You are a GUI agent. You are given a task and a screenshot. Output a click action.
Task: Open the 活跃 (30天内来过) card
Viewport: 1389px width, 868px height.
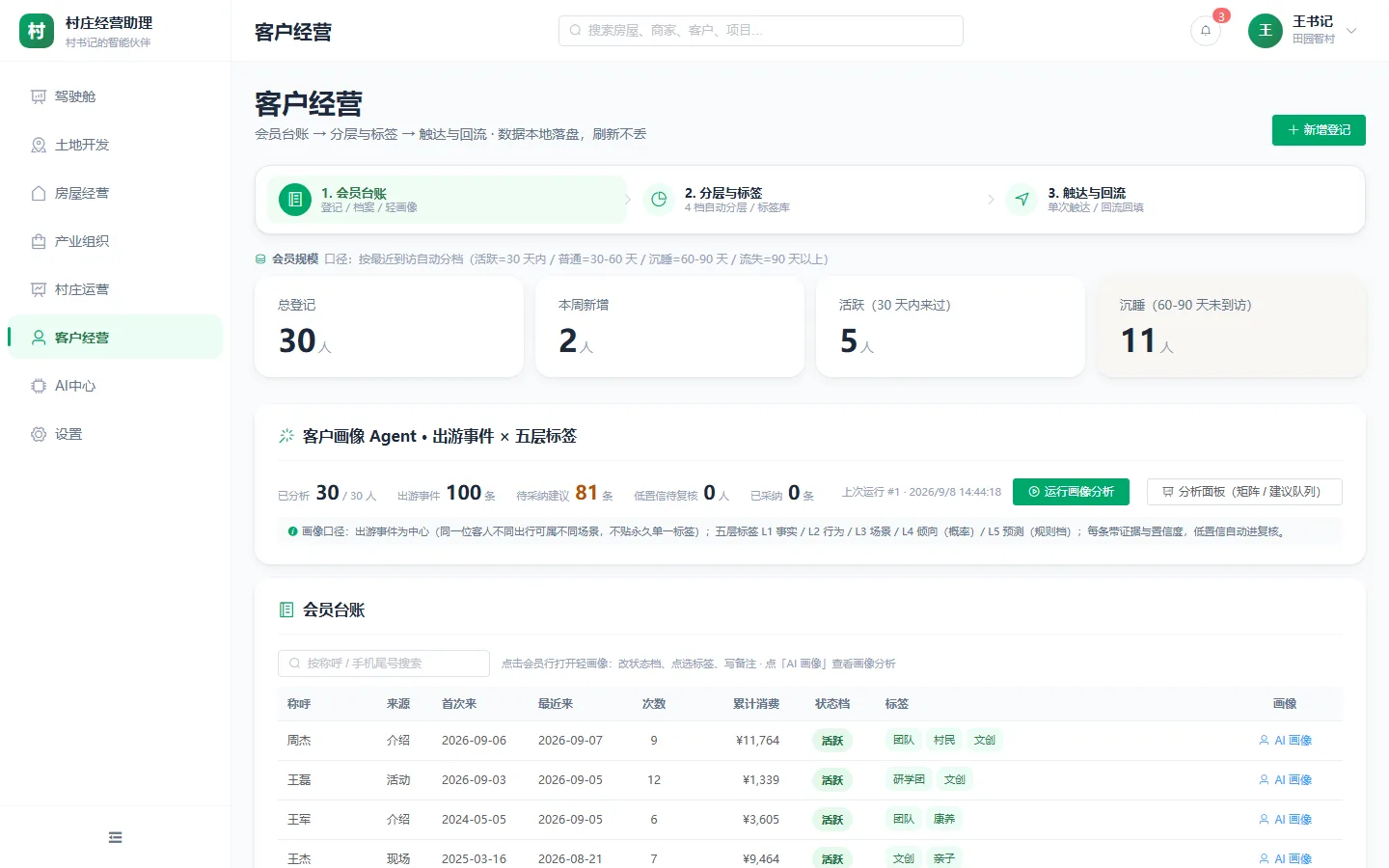[950, 327]
